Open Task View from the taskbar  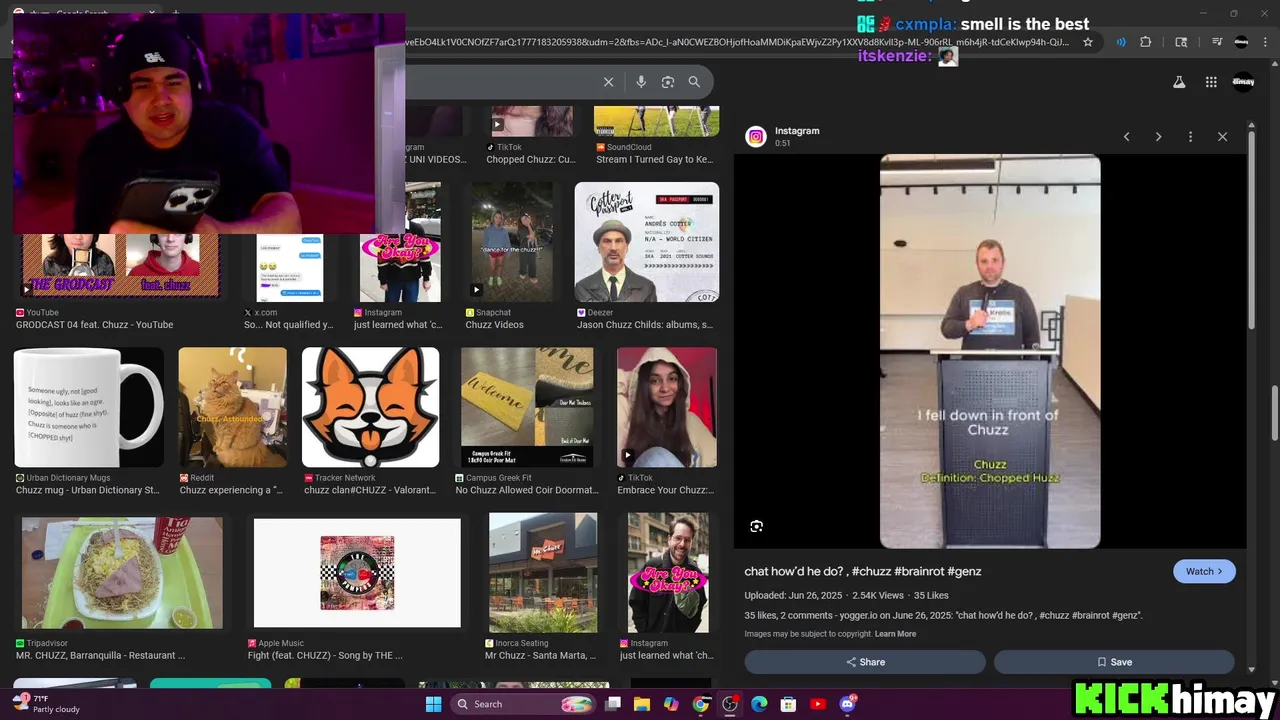pyautogui.click(x=613, y=704)
